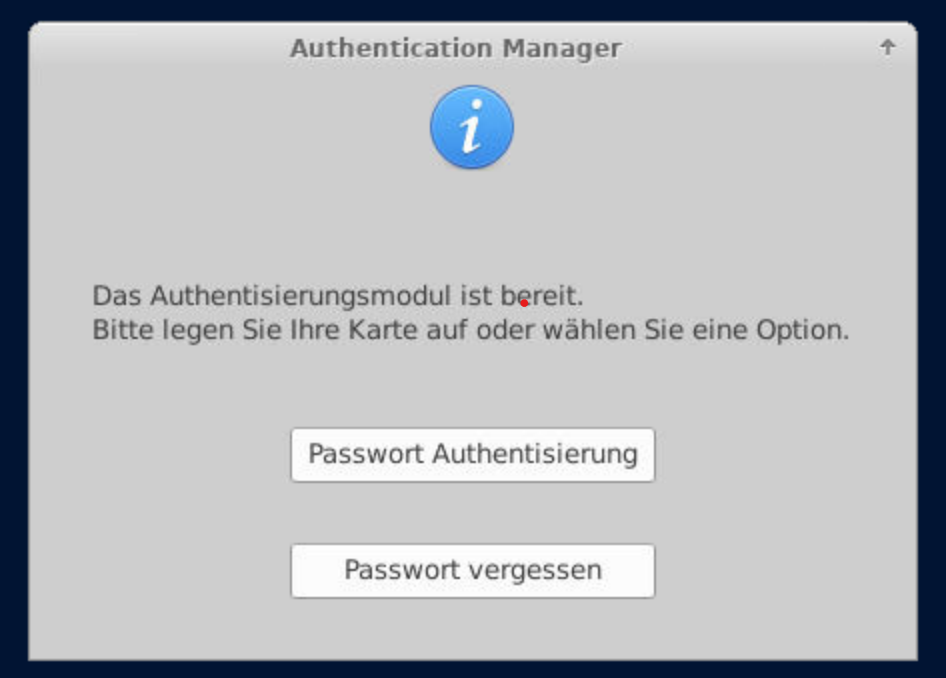The height and width of the screenshot is (678, 946).
Task: Click the word "Das" starting the status message
Action: tap(117, 296)
